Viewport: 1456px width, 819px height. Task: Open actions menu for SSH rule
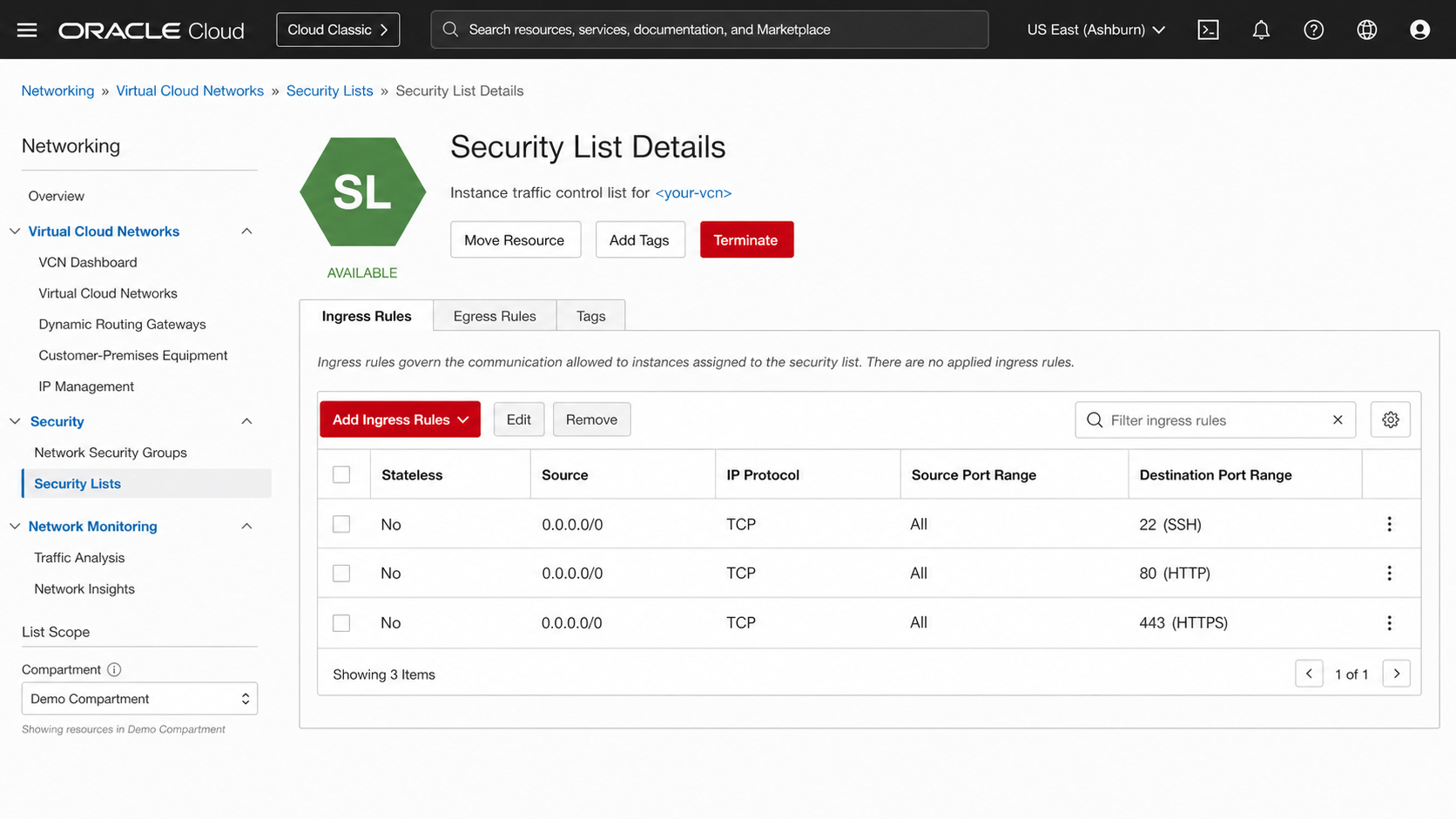(1389, 524)
